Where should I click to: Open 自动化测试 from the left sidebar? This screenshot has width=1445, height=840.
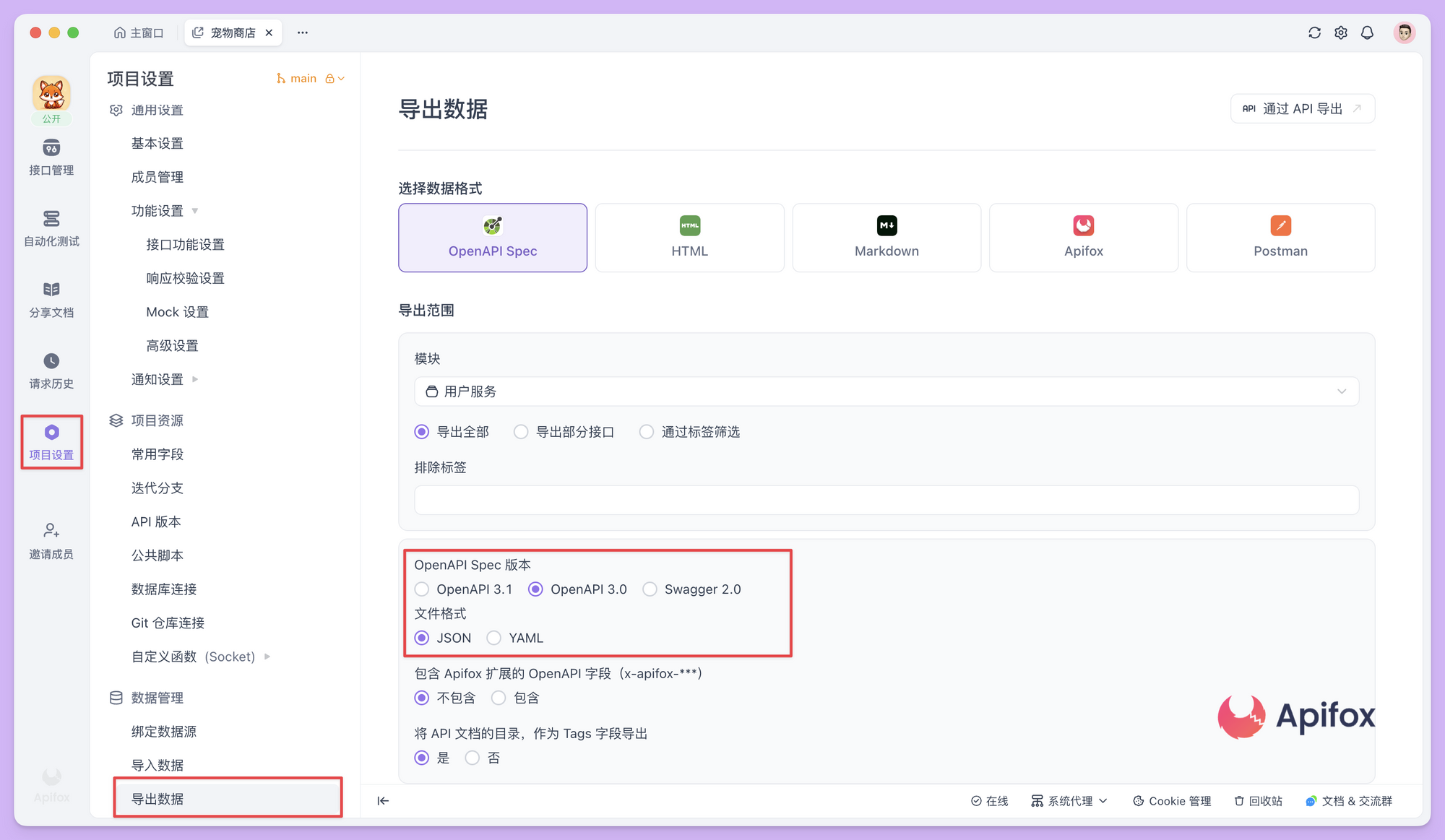click(51, 226)
